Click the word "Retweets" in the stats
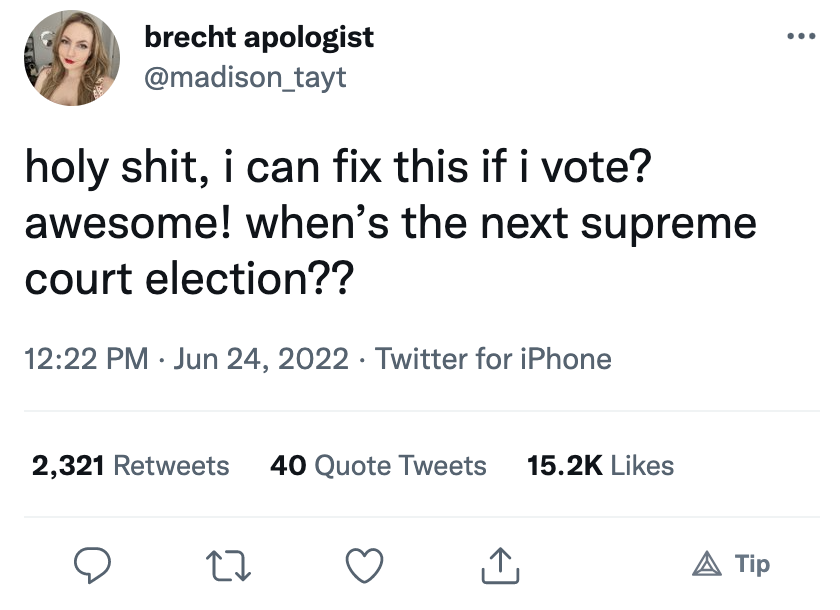Image resolution: width=840 pixels, height=610 pixels. click(x=171, y=465)
